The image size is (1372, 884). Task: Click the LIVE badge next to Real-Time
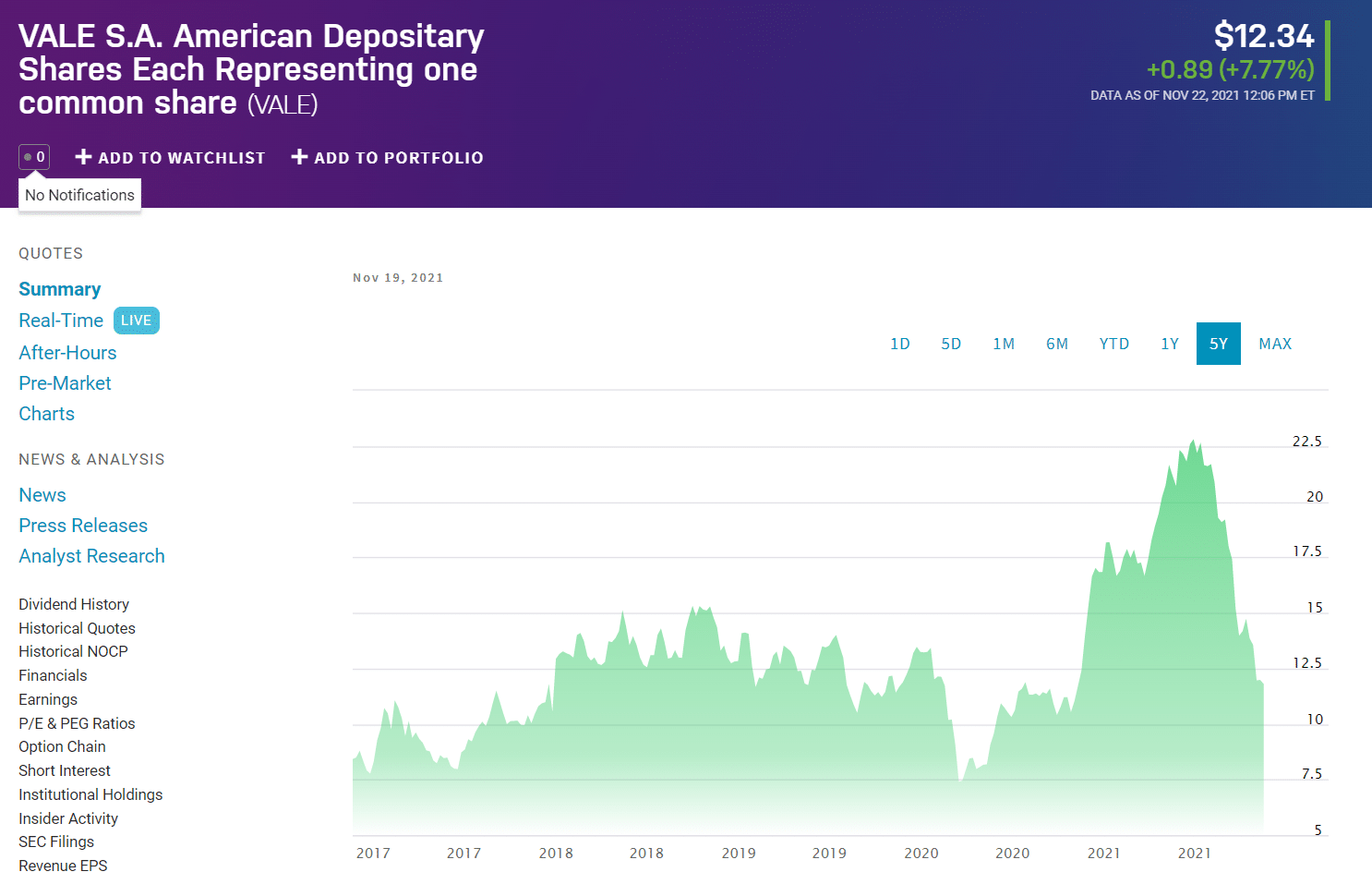tap(137, 321)
